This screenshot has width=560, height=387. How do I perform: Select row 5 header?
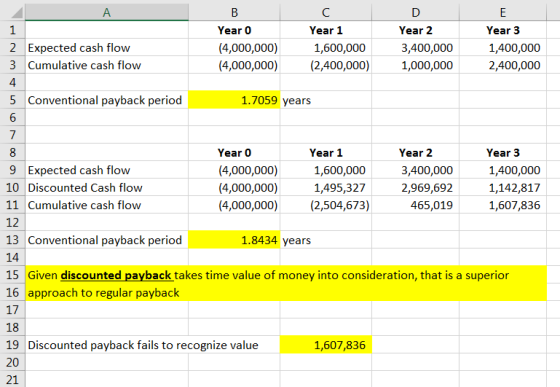coord(12,100)
